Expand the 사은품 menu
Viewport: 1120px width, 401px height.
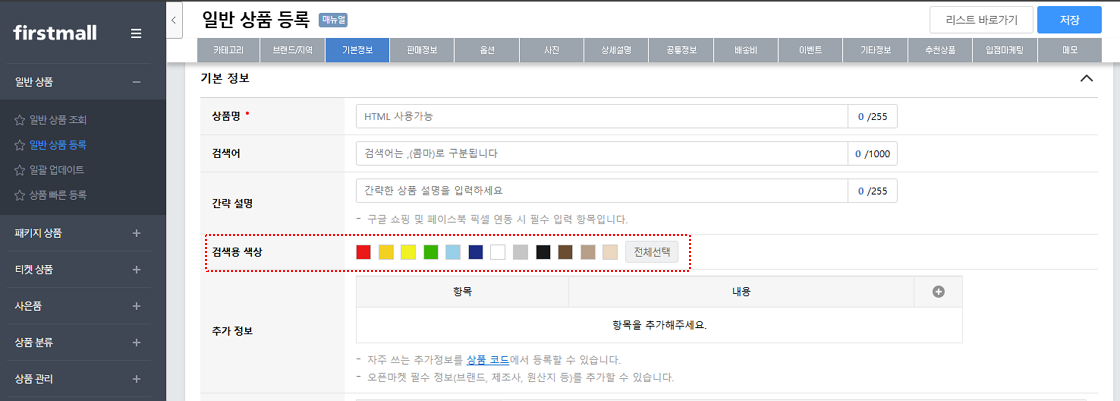(136, 306)
